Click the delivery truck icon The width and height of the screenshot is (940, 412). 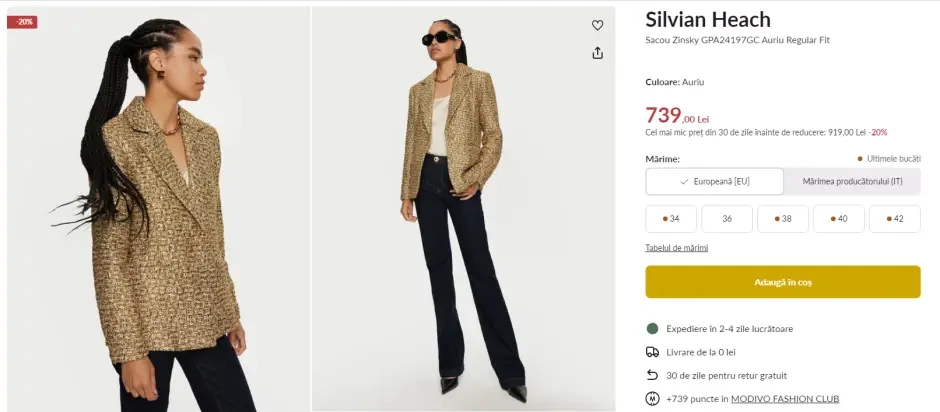652,352
